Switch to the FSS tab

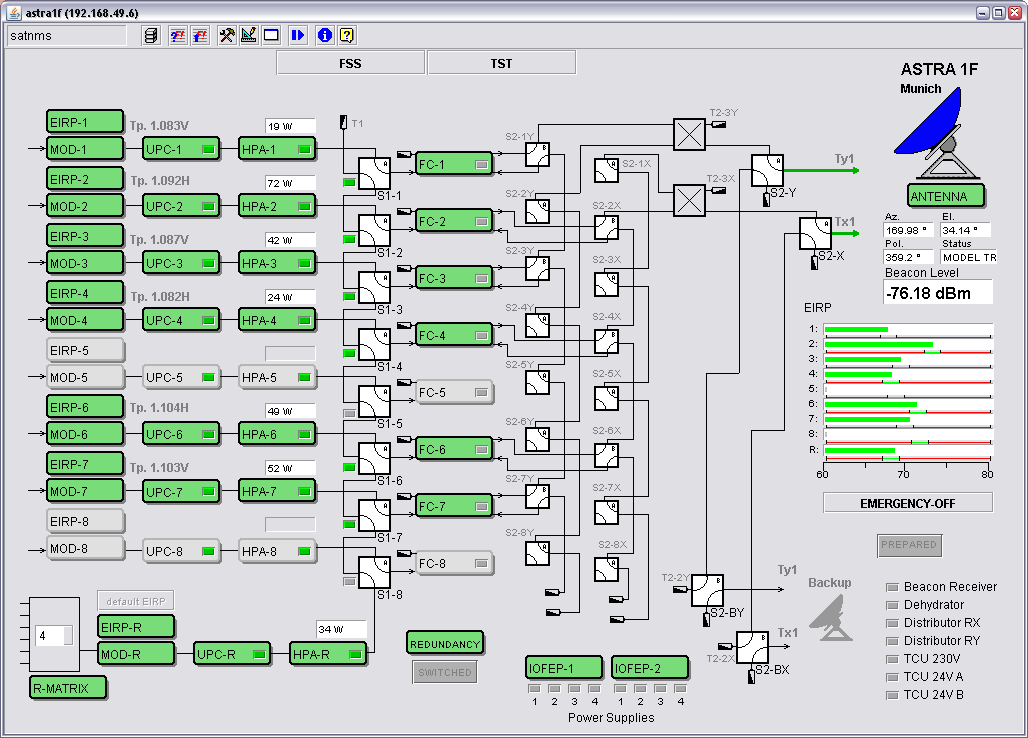[x=349, y=61]
